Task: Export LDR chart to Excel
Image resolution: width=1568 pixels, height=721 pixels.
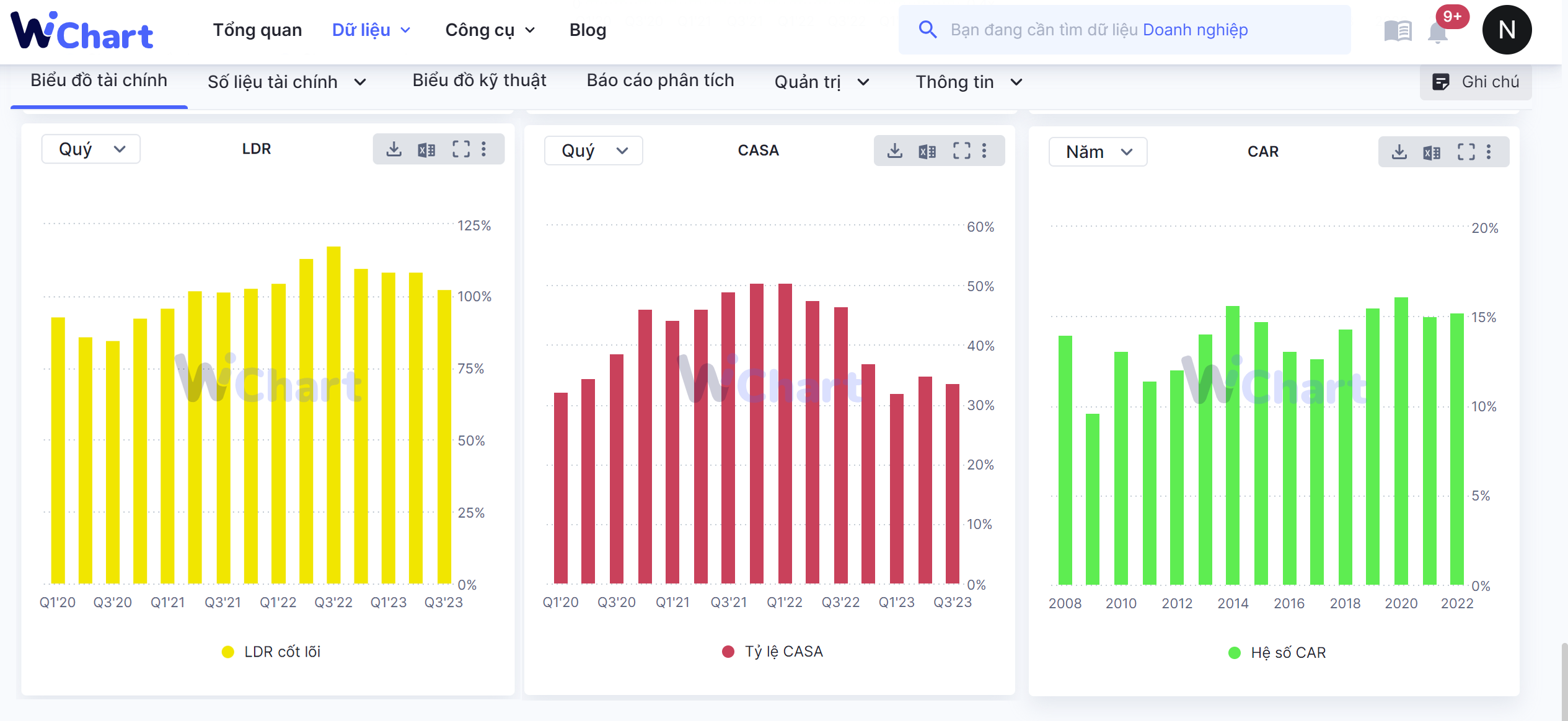Action: click(426, 149)
